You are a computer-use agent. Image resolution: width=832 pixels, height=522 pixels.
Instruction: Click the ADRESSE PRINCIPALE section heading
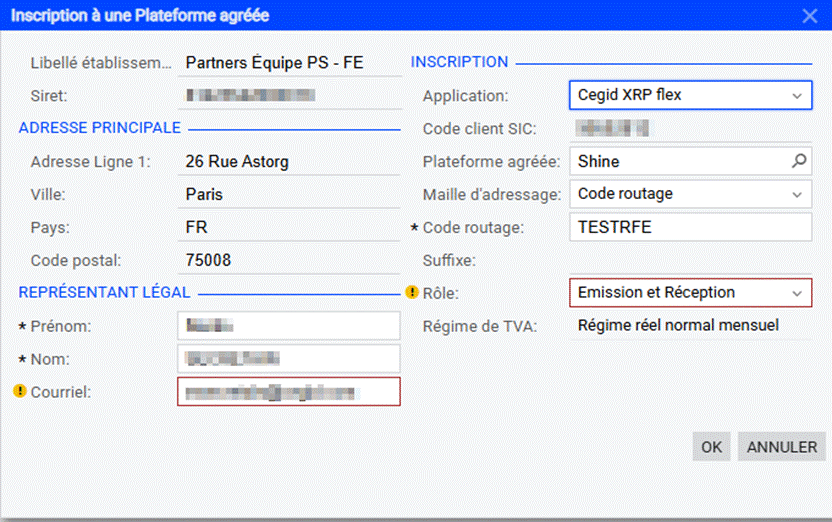(100, 128)
